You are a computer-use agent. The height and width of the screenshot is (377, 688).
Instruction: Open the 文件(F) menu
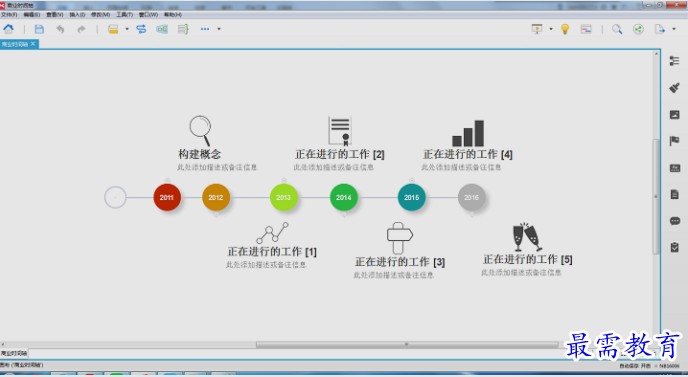click(x=9, y=15)
